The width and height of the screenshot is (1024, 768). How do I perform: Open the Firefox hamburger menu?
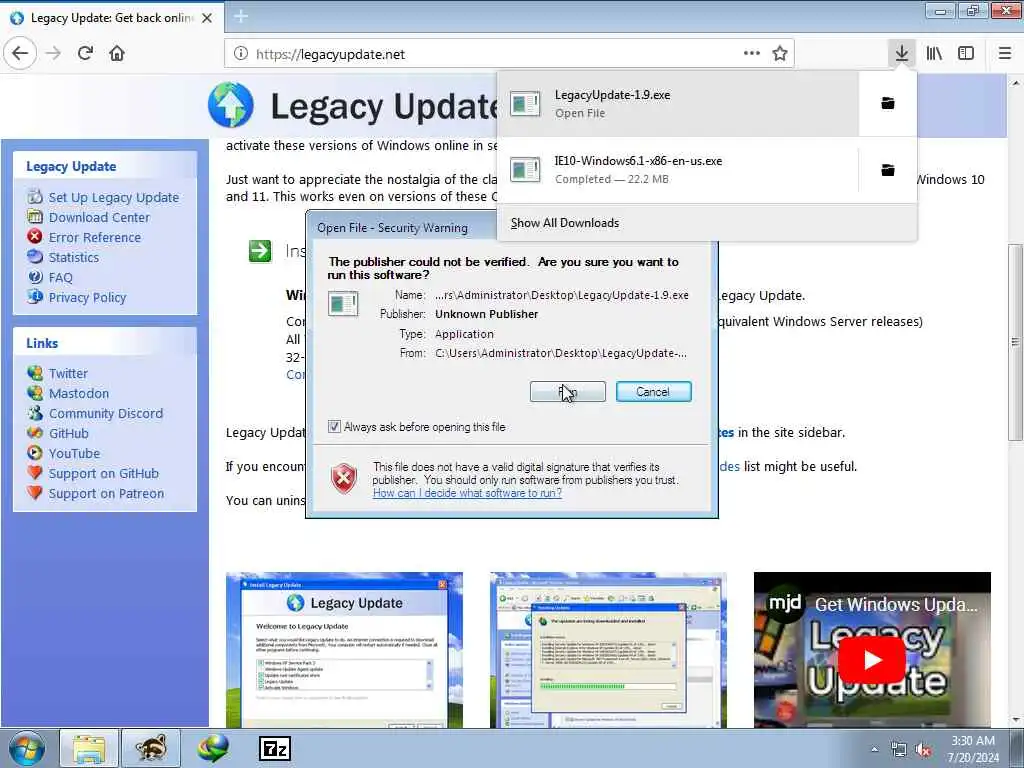(1005, 54)
